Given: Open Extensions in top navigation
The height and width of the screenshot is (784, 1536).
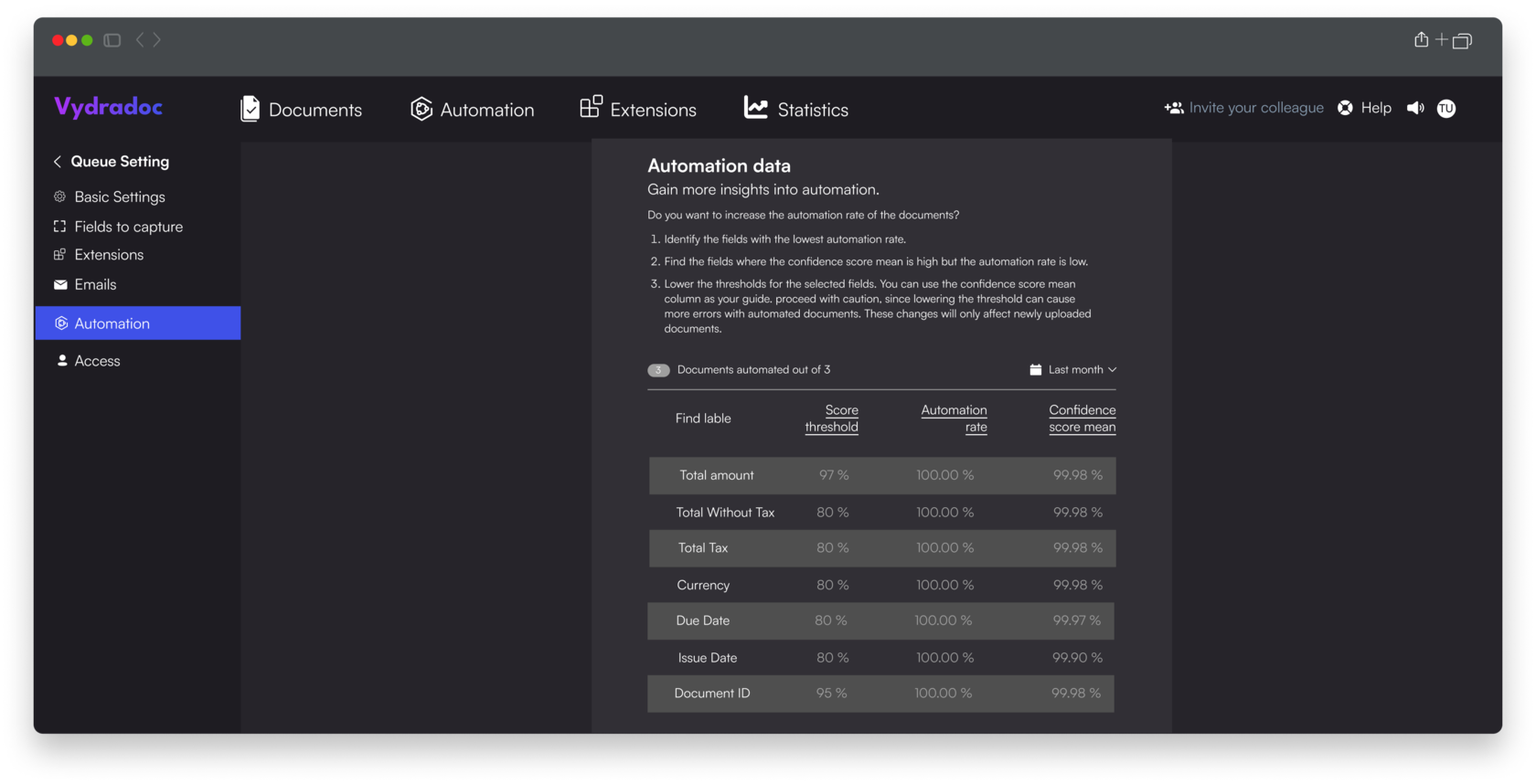Looking at the screenshot, I should click(638, 110).
